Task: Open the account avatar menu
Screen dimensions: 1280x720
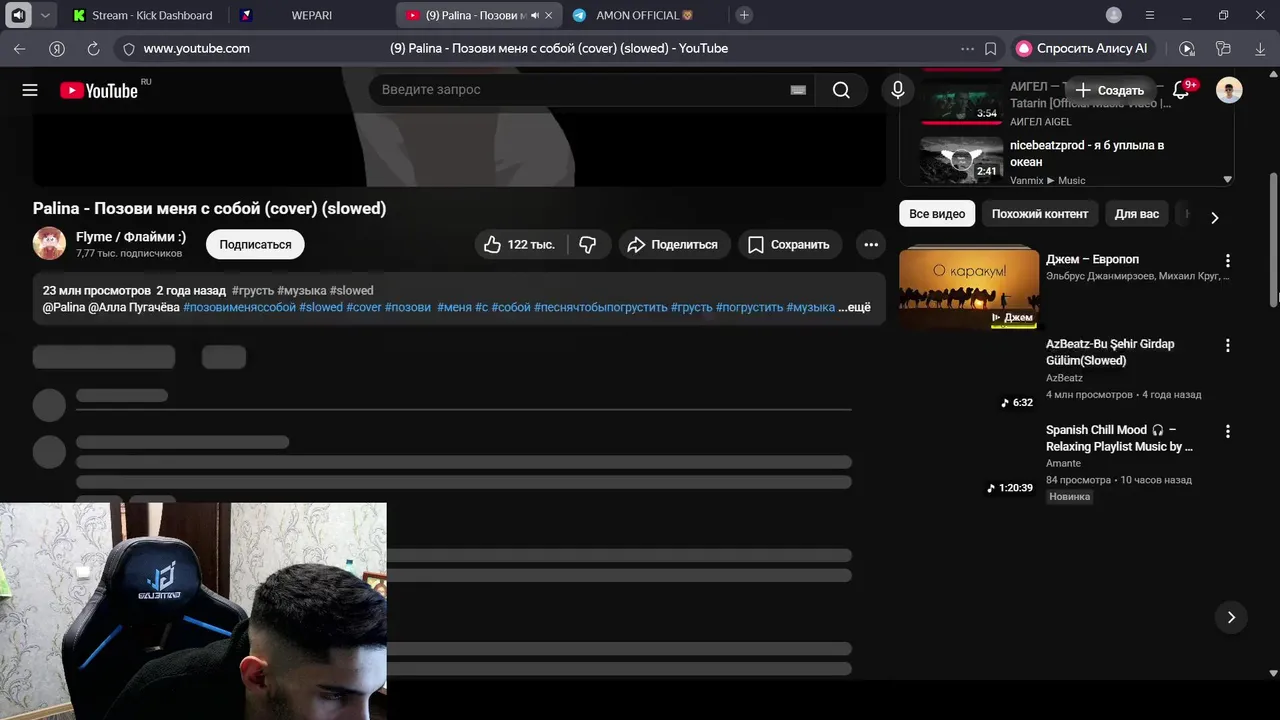Action: 1229,90
